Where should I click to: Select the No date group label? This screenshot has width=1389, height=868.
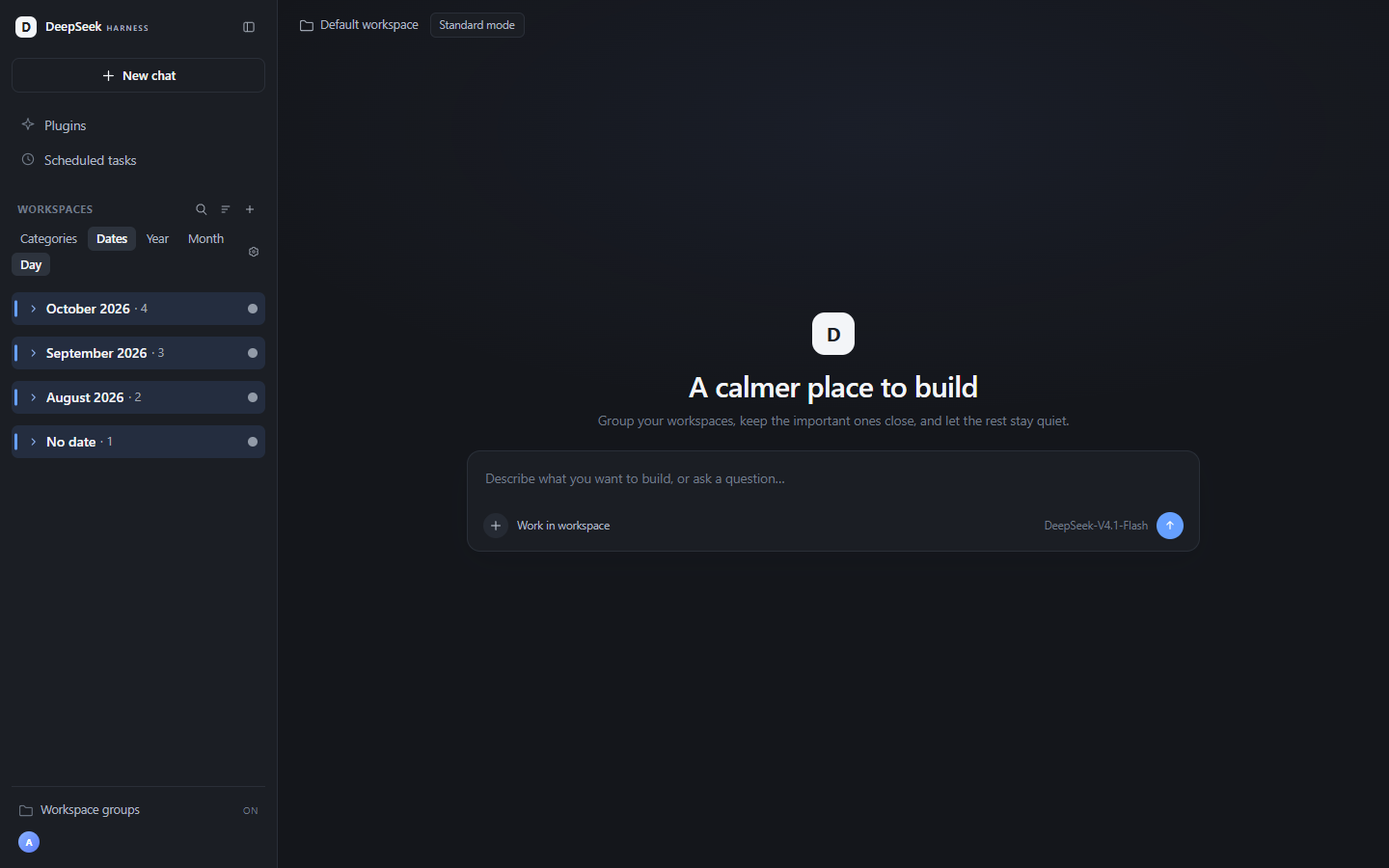71,442
